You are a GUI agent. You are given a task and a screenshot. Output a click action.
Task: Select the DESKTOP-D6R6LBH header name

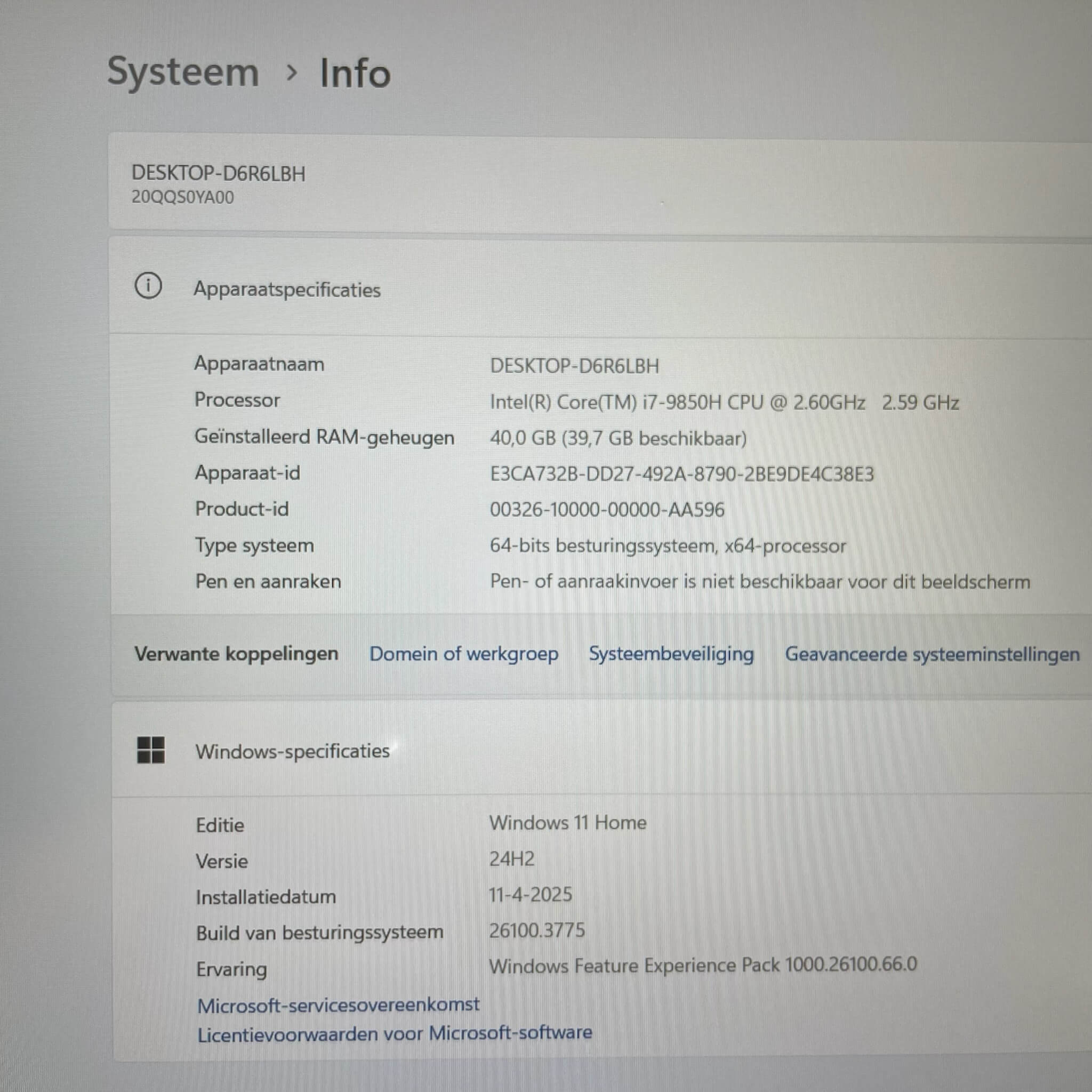click(218, 173)
